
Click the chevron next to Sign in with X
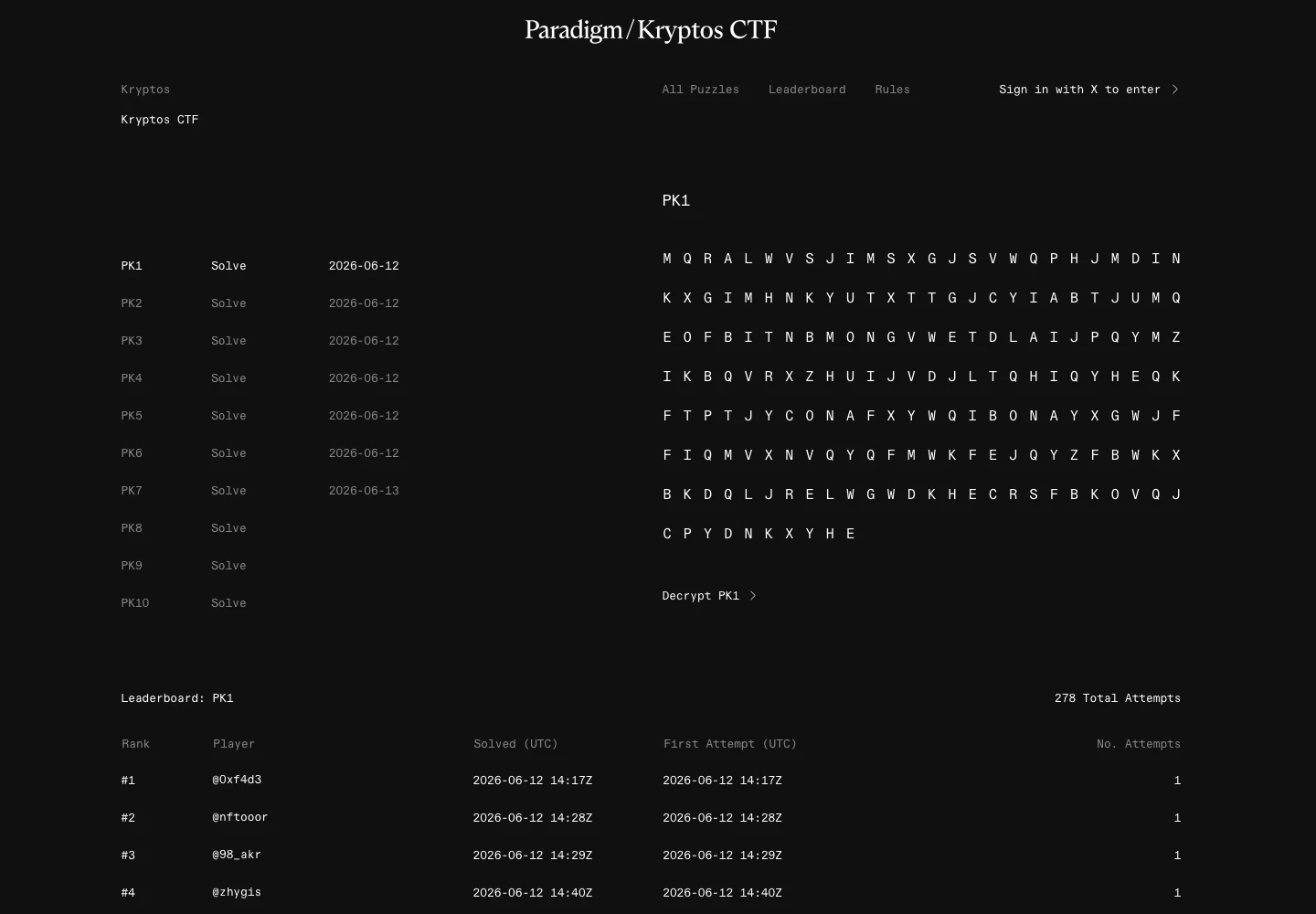1175,90
